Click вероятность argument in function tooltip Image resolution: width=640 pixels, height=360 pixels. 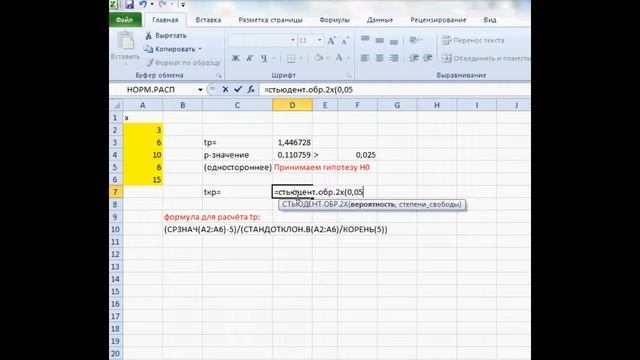point(373,204)
